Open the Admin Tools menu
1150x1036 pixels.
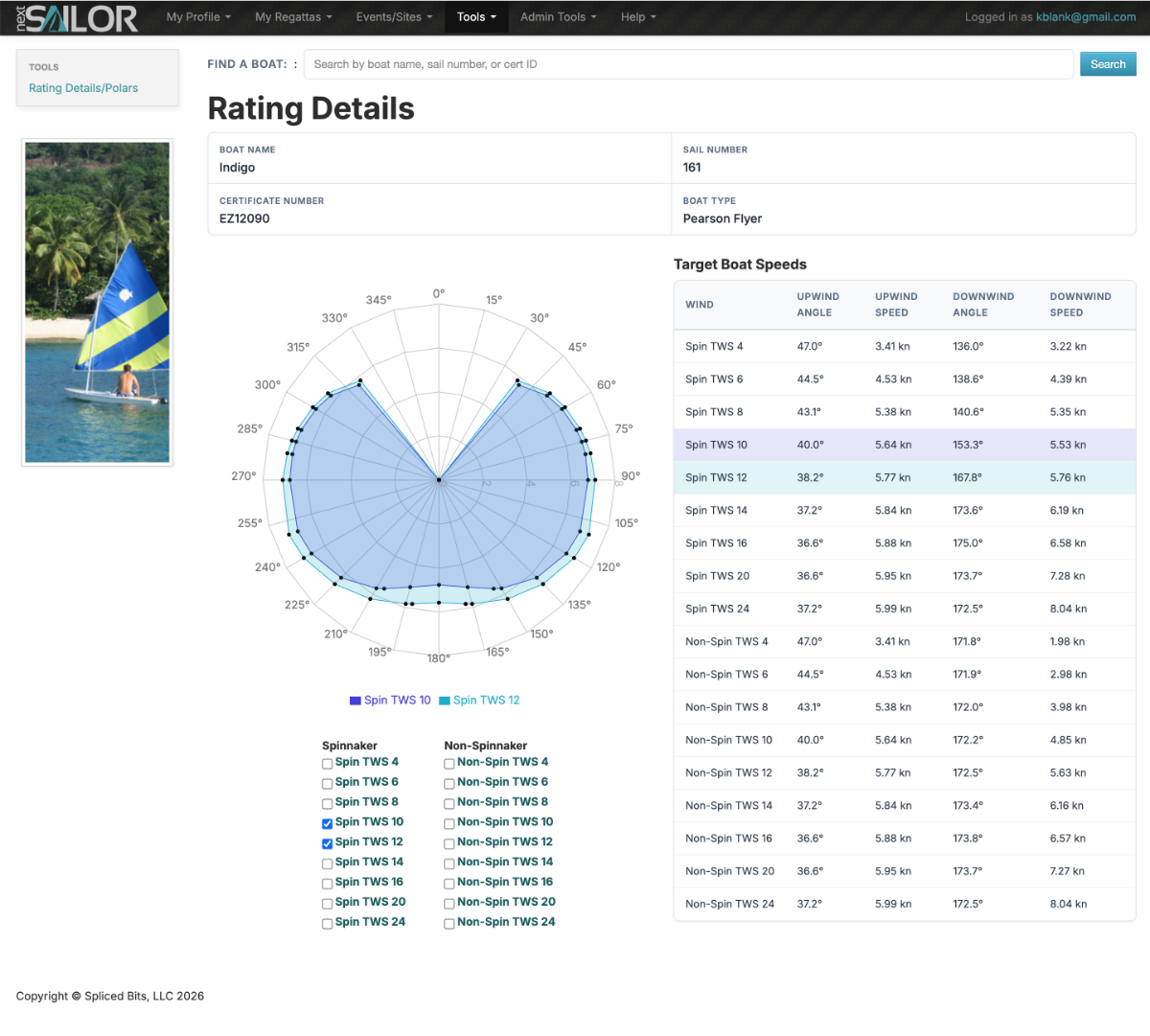pos(558,17)
